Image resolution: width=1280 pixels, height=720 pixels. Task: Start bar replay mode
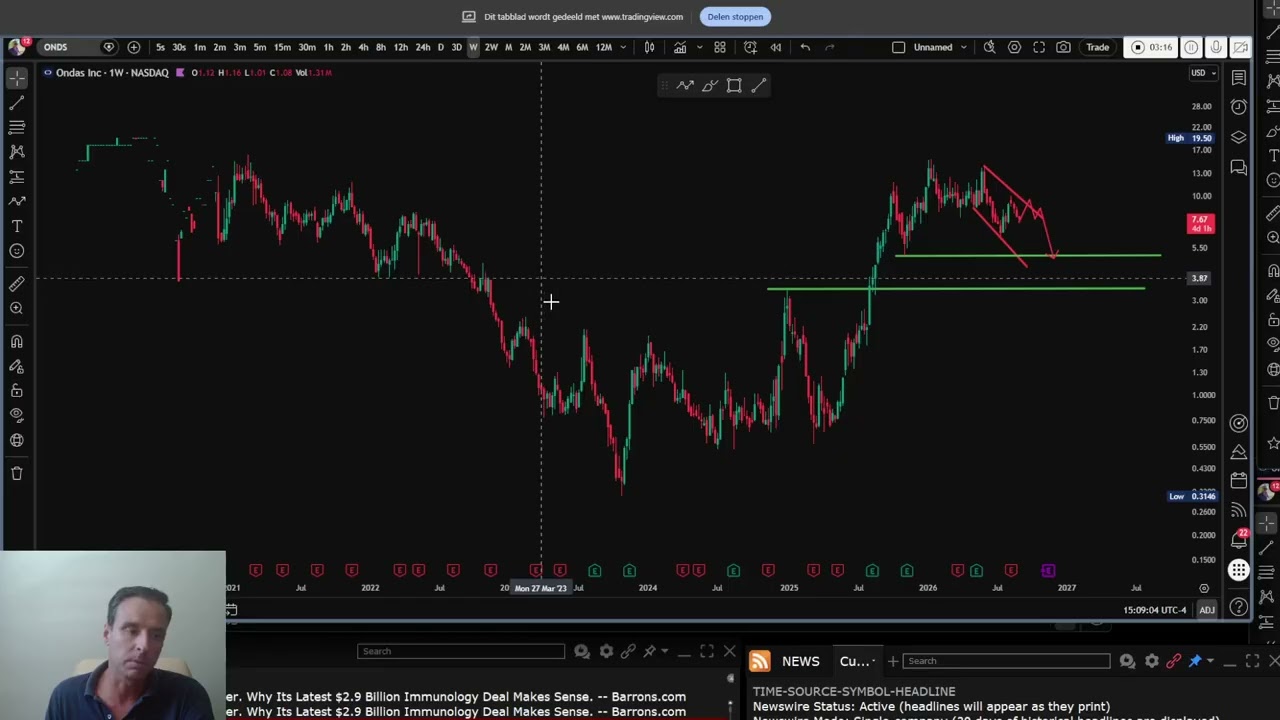(776, 47)
